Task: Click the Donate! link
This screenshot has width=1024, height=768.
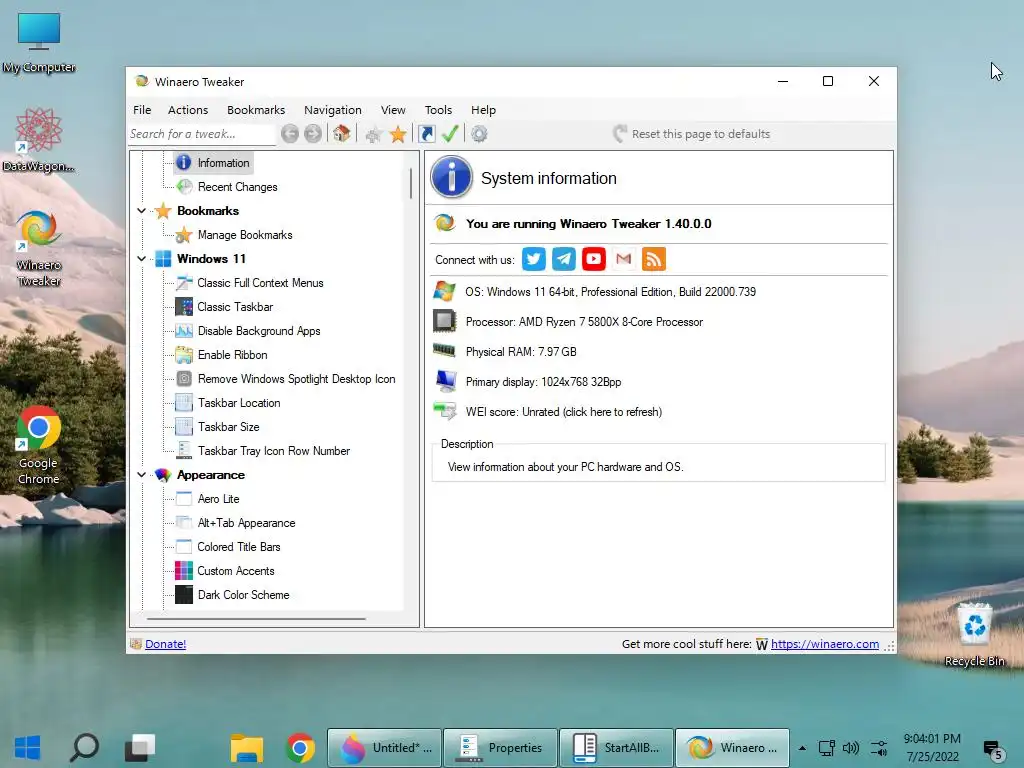Action: click(165, 644)
